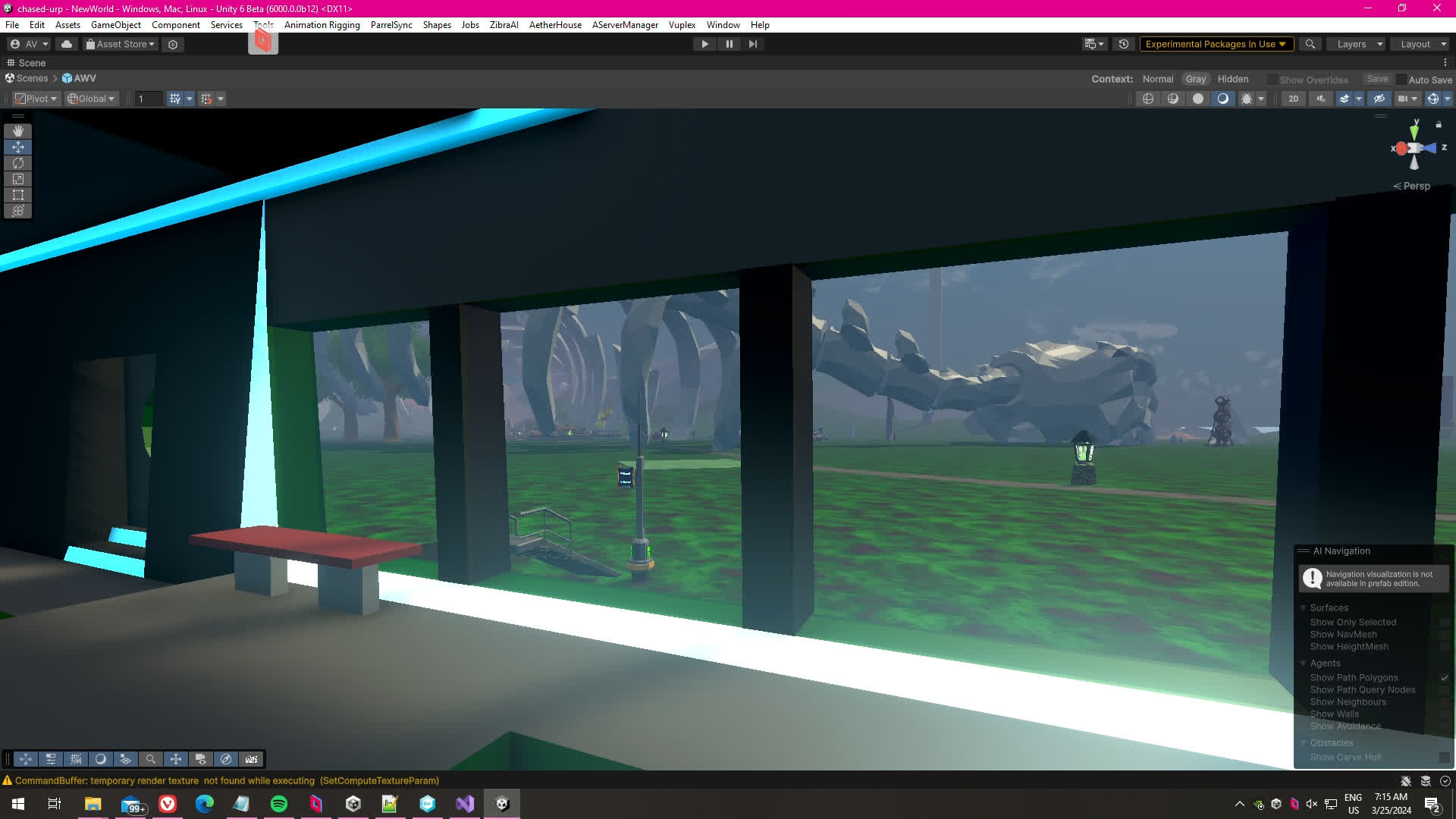Toggle scene visibility eye icon
This screenshot has width=1456, height=819.
(x=1379, y=99)
